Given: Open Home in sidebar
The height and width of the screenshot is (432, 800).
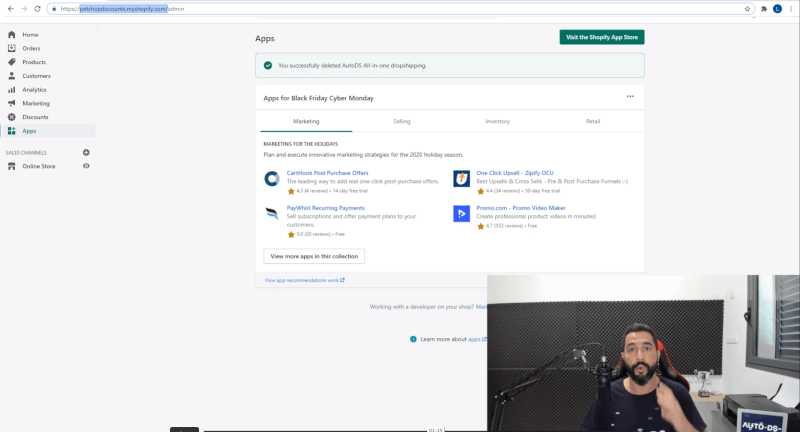Looking at the screenshot, I should [30, 35].
